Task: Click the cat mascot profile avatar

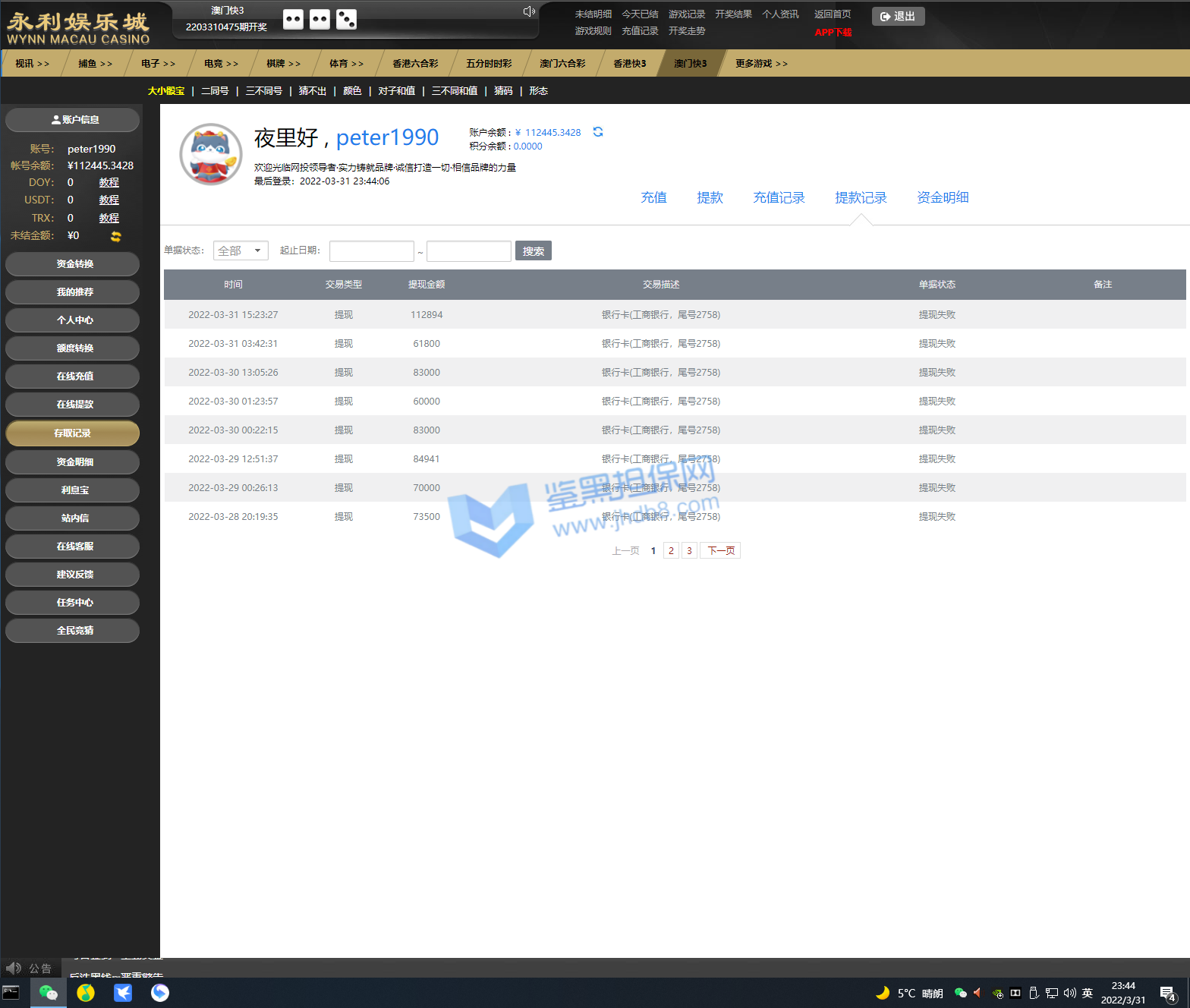Action: pyautogui.click(x=211, y=155)
